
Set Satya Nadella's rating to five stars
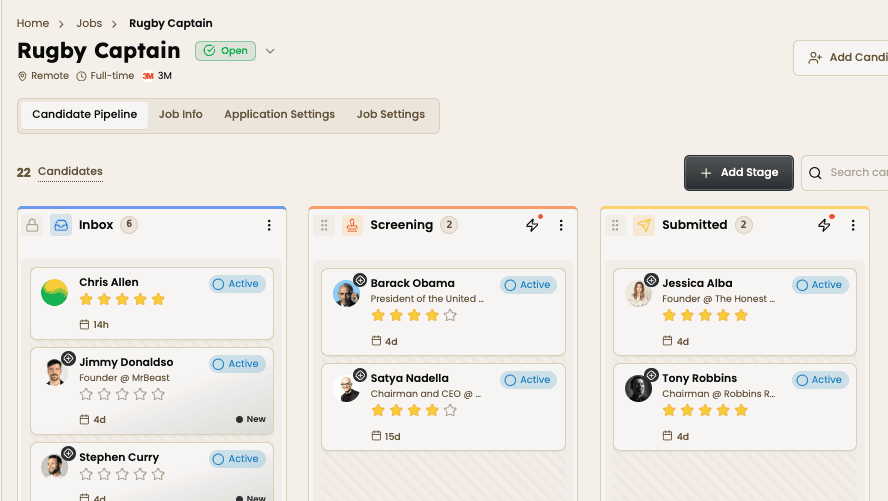[x=450, y=410]
